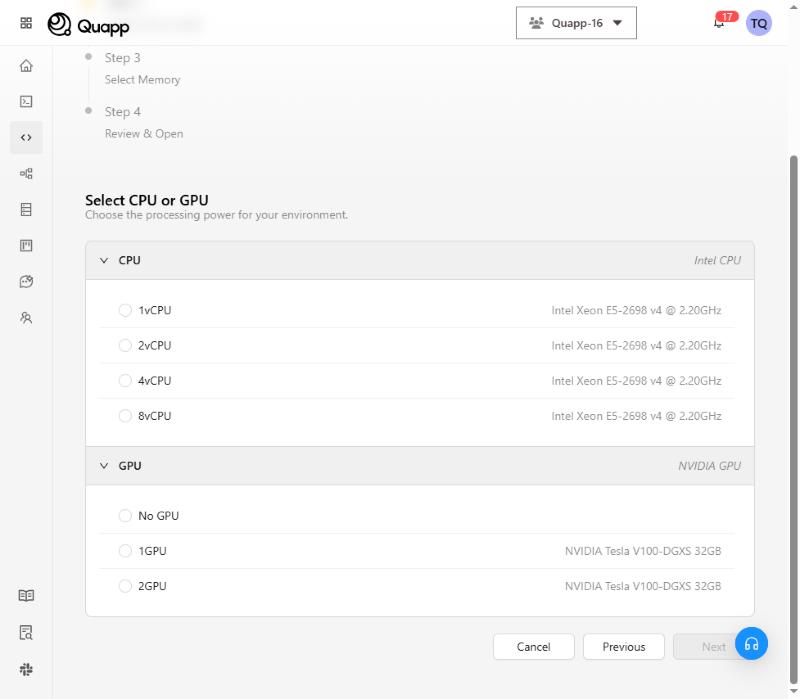Open the Slack icon in sidebar
The height and width of the screenshot is (699, 800).
pos(26,669)
